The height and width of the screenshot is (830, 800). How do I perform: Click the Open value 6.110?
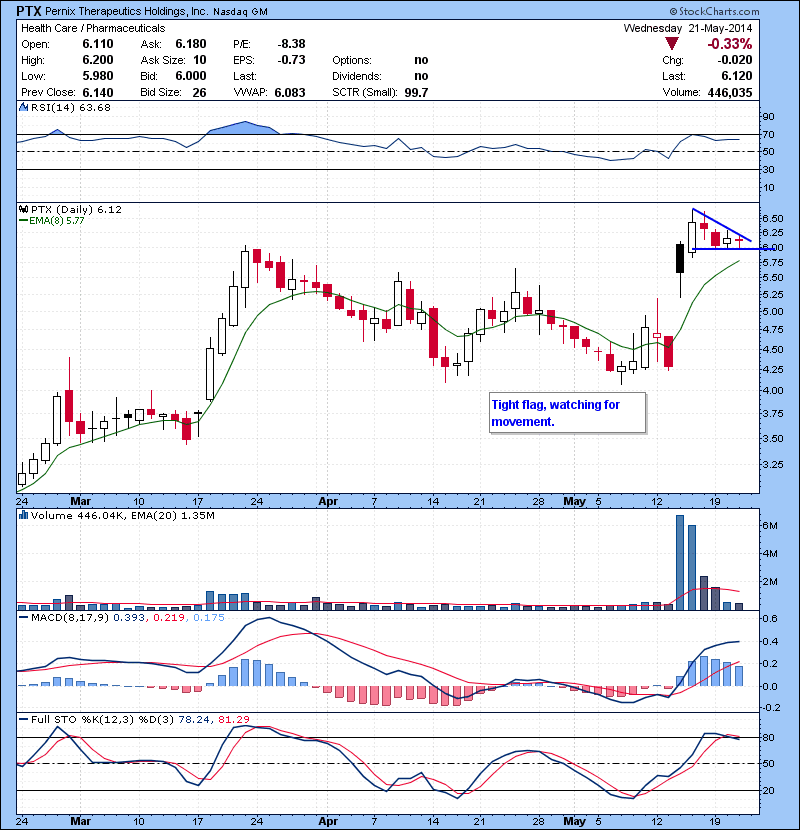[98, 44]
